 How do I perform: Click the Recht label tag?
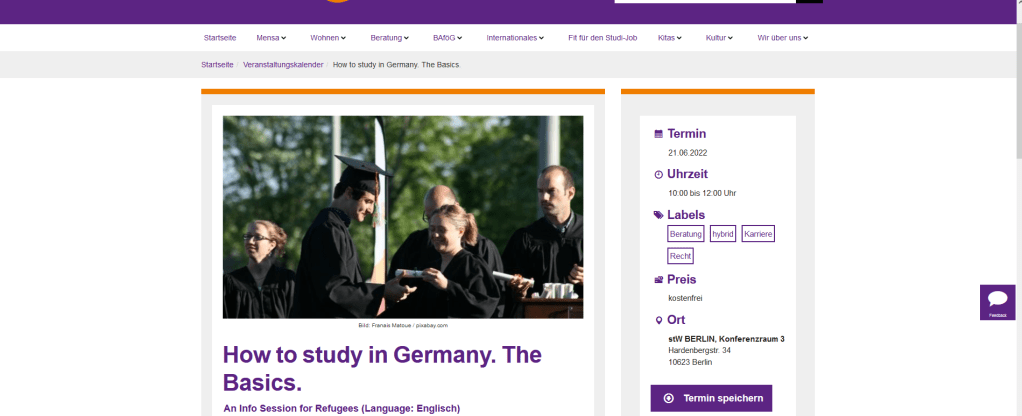680,256
